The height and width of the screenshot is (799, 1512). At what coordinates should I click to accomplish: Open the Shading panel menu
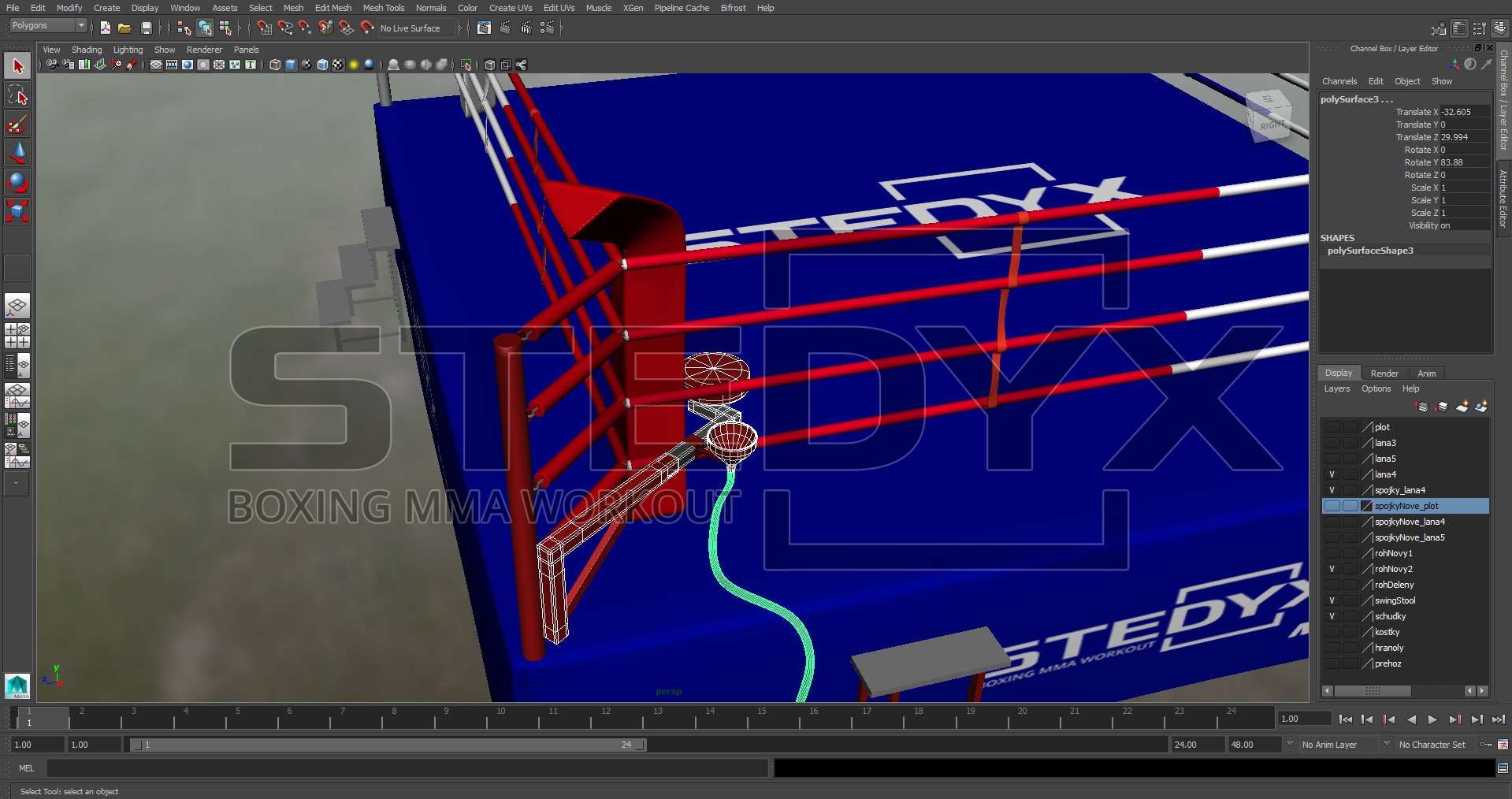[87, 50]
